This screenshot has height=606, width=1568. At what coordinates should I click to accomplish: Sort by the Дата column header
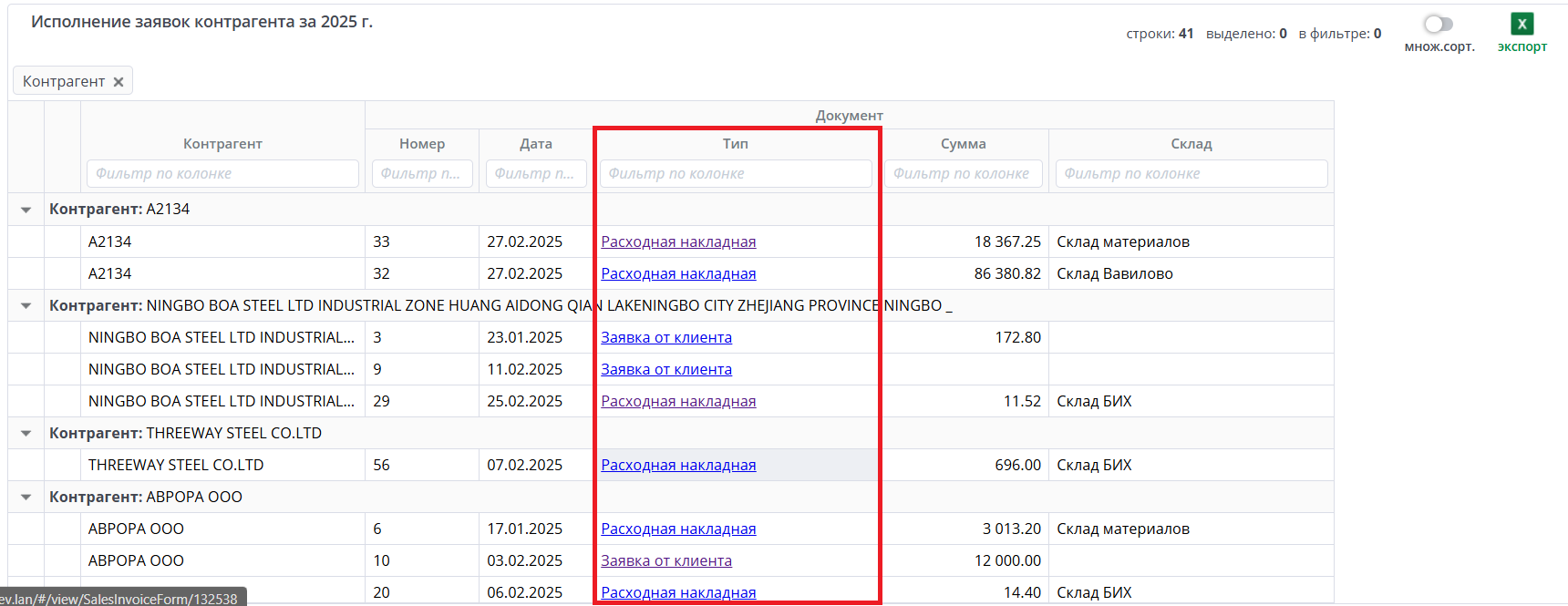(x=536, y=144)
